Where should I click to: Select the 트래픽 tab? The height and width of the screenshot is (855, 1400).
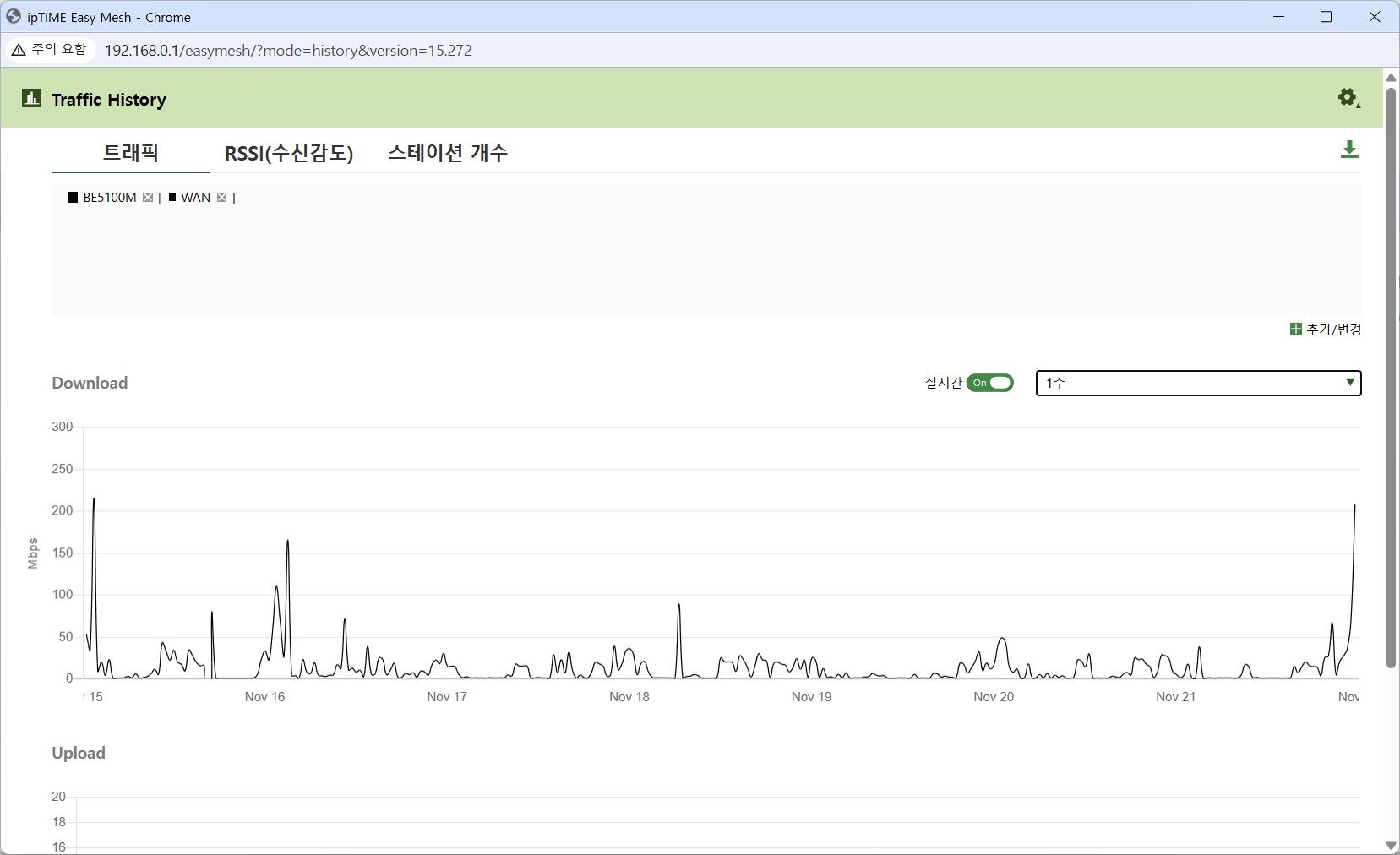[131, 153]
